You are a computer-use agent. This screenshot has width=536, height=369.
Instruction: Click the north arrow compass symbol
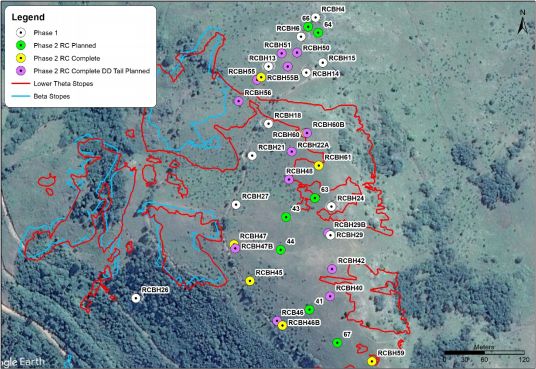tap(522, 23)
